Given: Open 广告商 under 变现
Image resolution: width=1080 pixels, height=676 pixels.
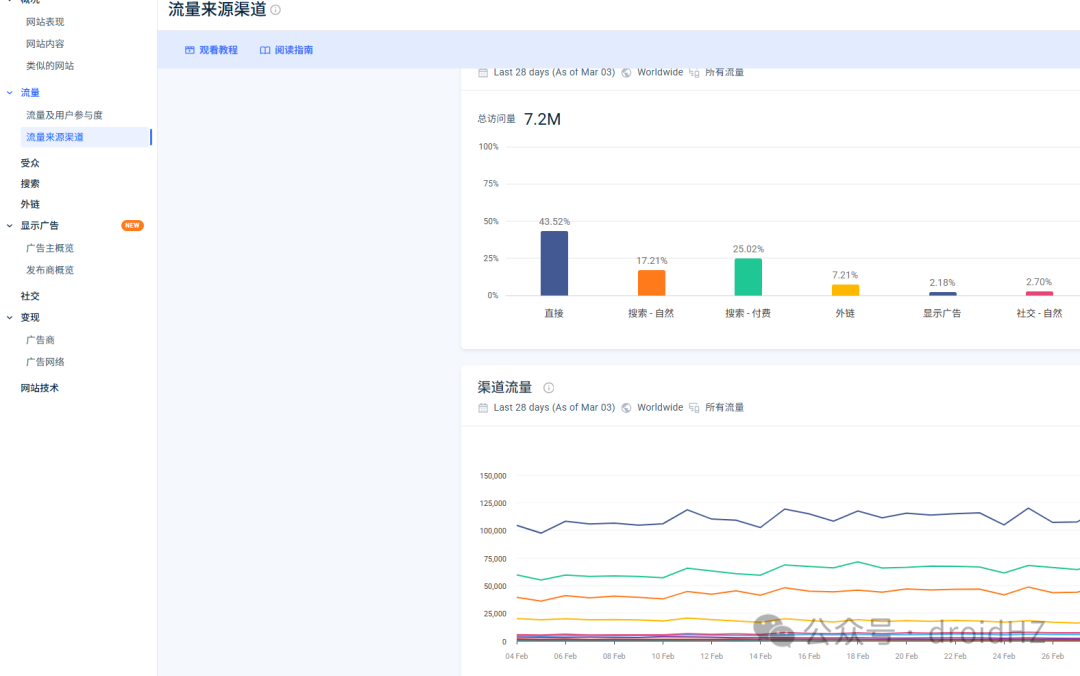Looking at the screenshot, I should (40, 340).
